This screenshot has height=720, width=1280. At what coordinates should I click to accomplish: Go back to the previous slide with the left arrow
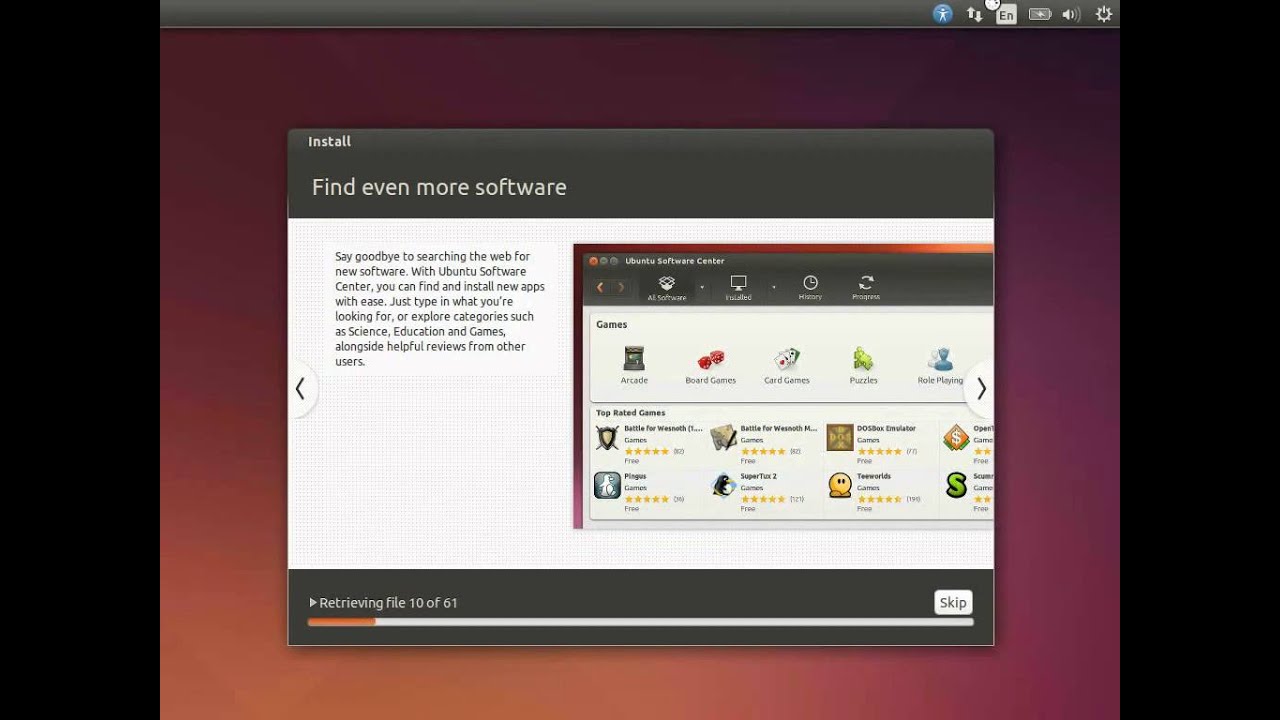point(300,389)
